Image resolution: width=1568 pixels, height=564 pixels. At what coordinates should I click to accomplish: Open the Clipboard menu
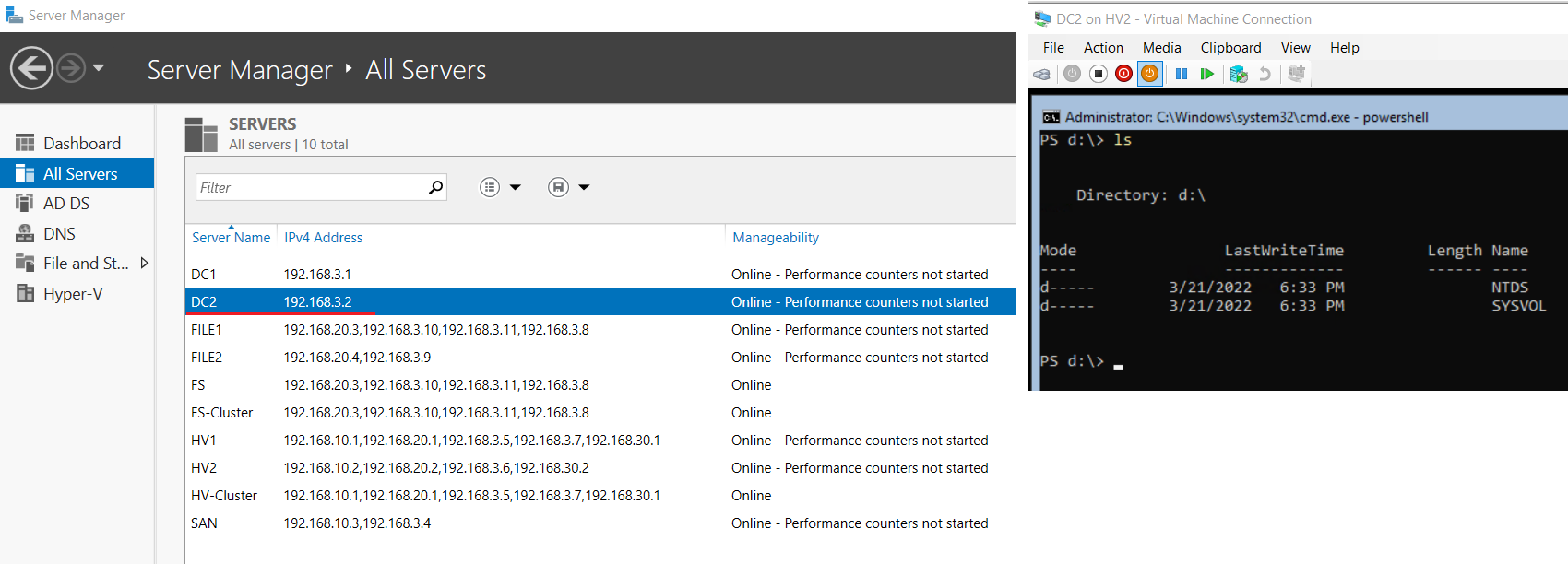tap(1230, 48)
